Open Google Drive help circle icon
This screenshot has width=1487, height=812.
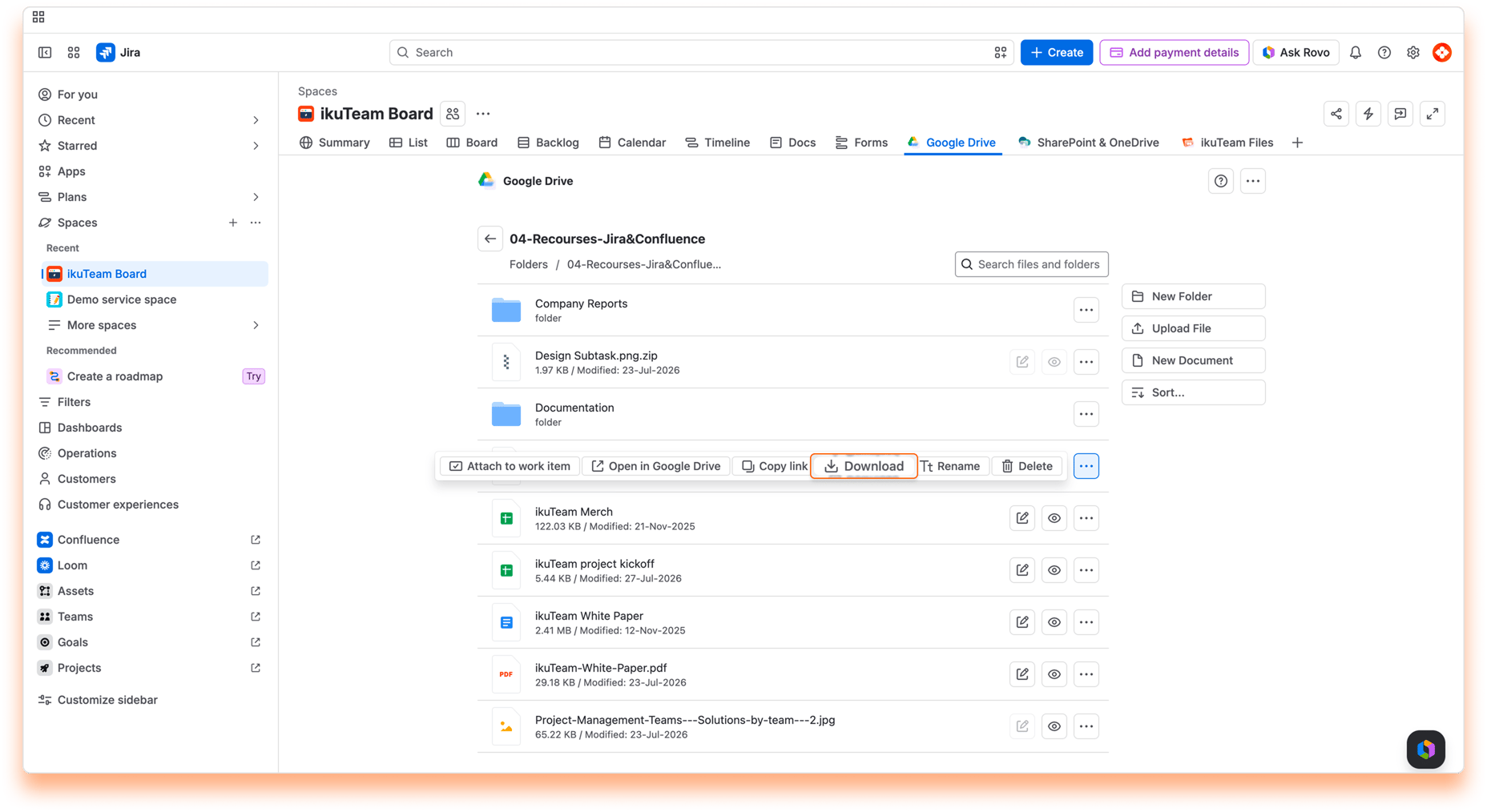(x=1221, y=181)
